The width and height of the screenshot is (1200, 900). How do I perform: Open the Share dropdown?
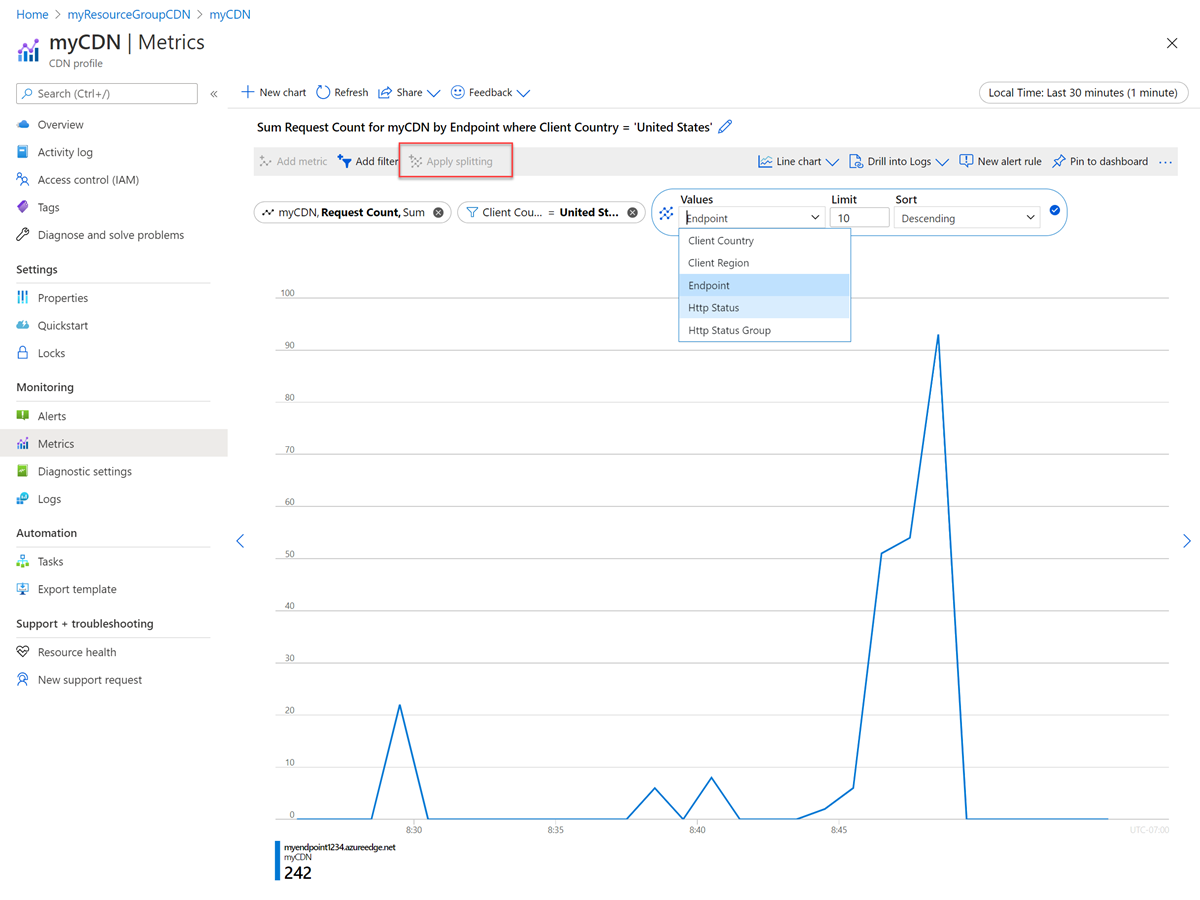(409, 93)
